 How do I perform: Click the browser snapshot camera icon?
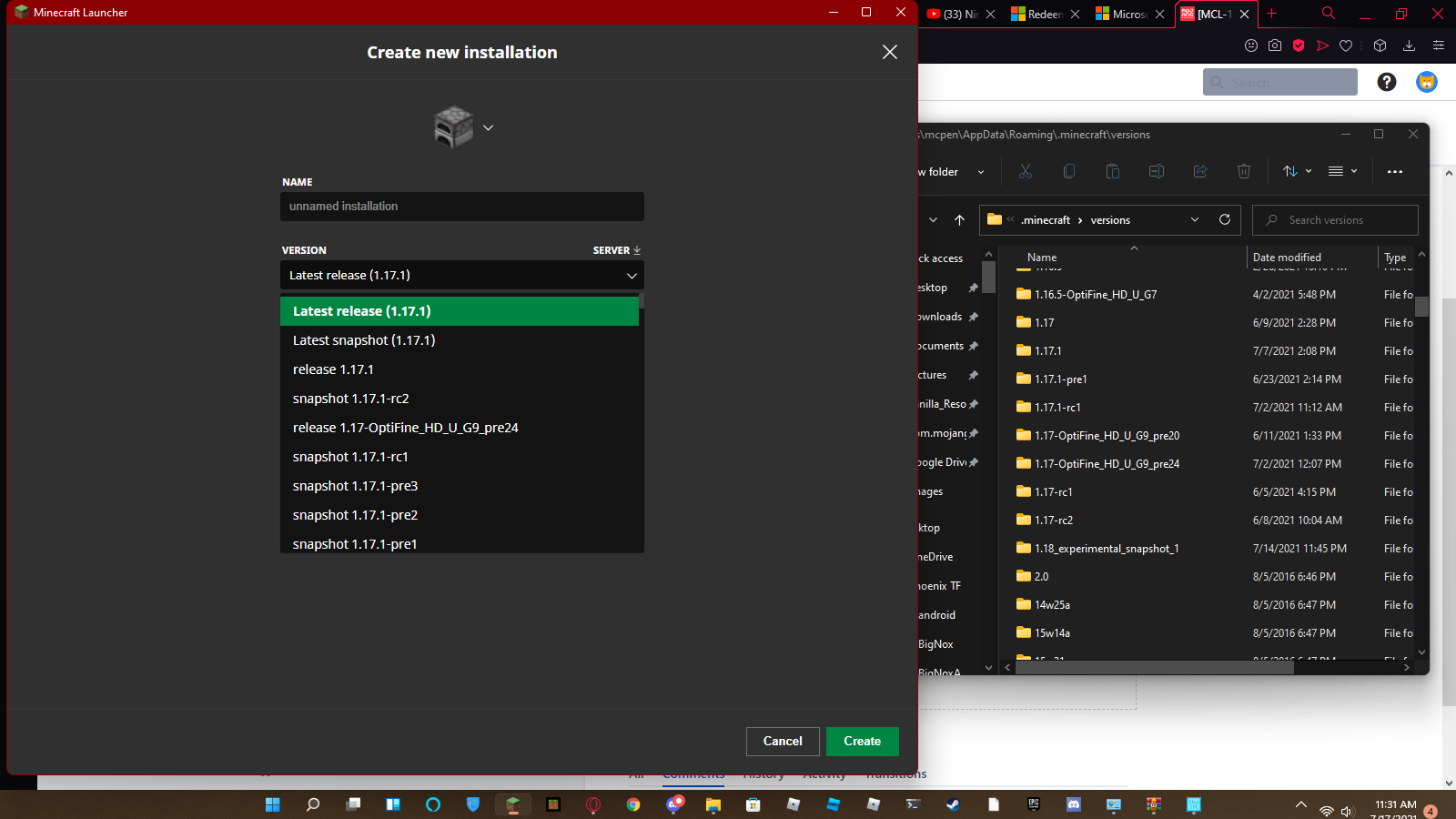(x=1275, y=45)
